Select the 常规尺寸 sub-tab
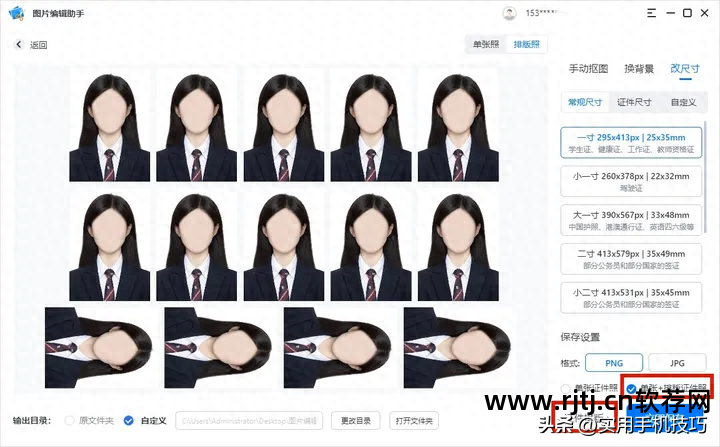This screenshot has width=720, height=447. [x=585, y=102]
